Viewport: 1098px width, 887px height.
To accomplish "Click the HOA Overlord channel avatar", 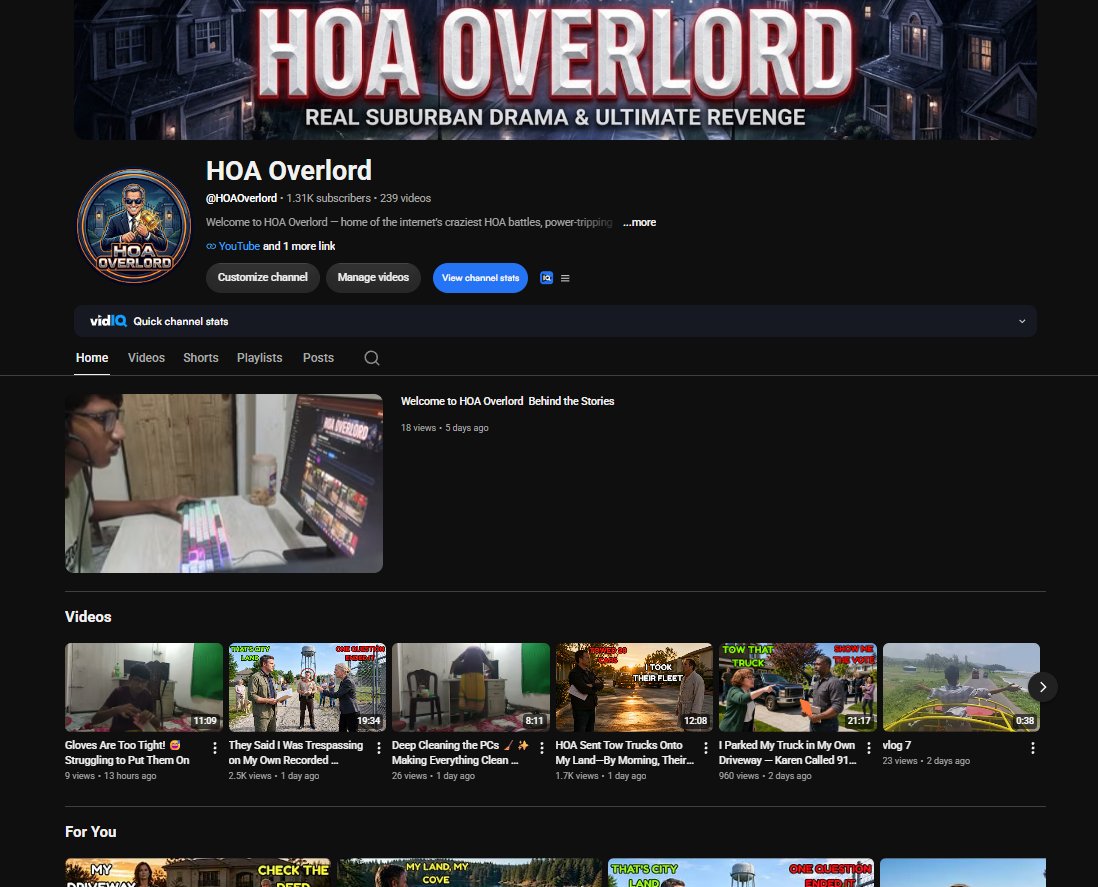I will click(x=134, y=225).
